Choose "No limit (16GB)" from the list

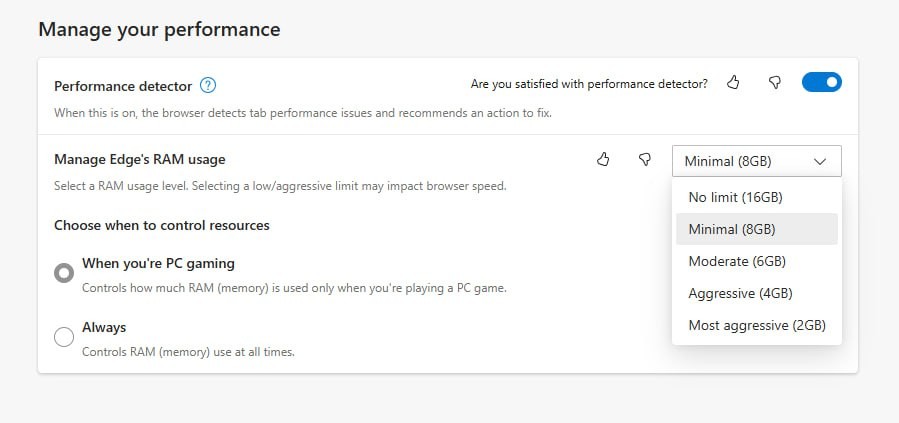click(735, 197)
